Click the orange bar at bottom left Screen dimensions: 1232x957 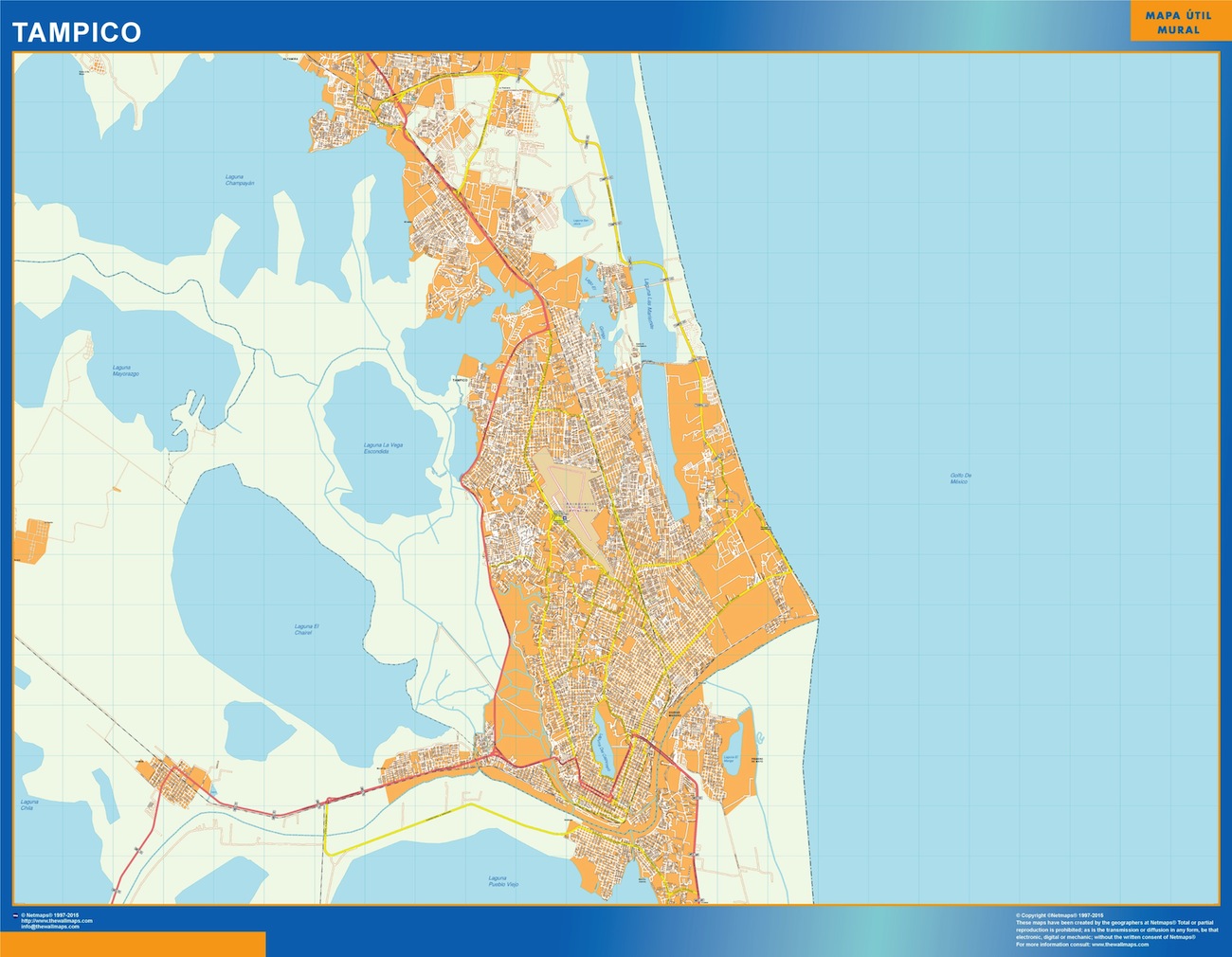pyautogui.click(x=133, y=944)
